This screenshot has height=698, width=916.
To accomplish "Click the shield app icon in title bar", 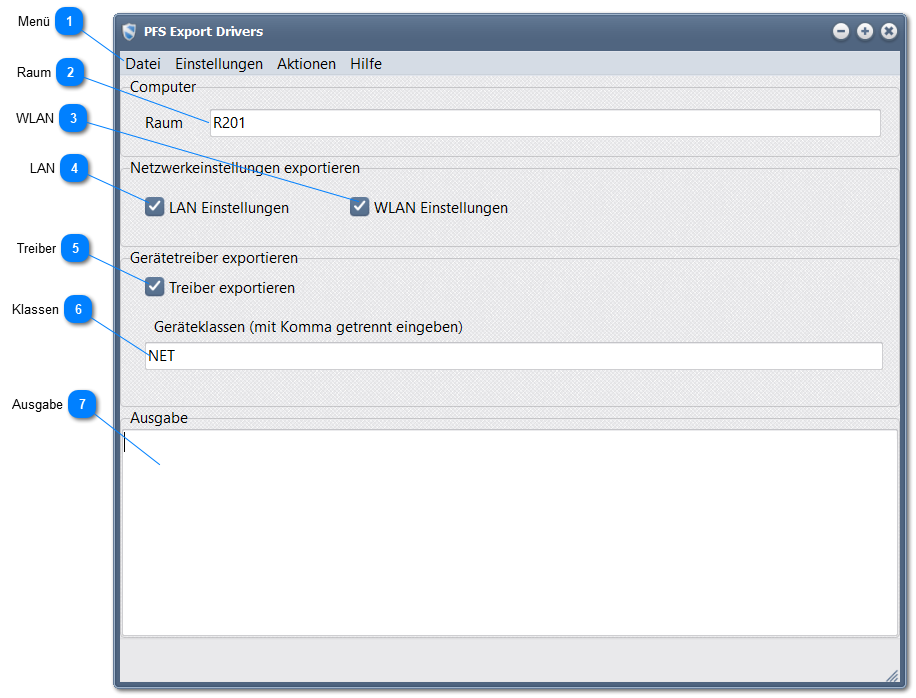I will tap(129, 32).
